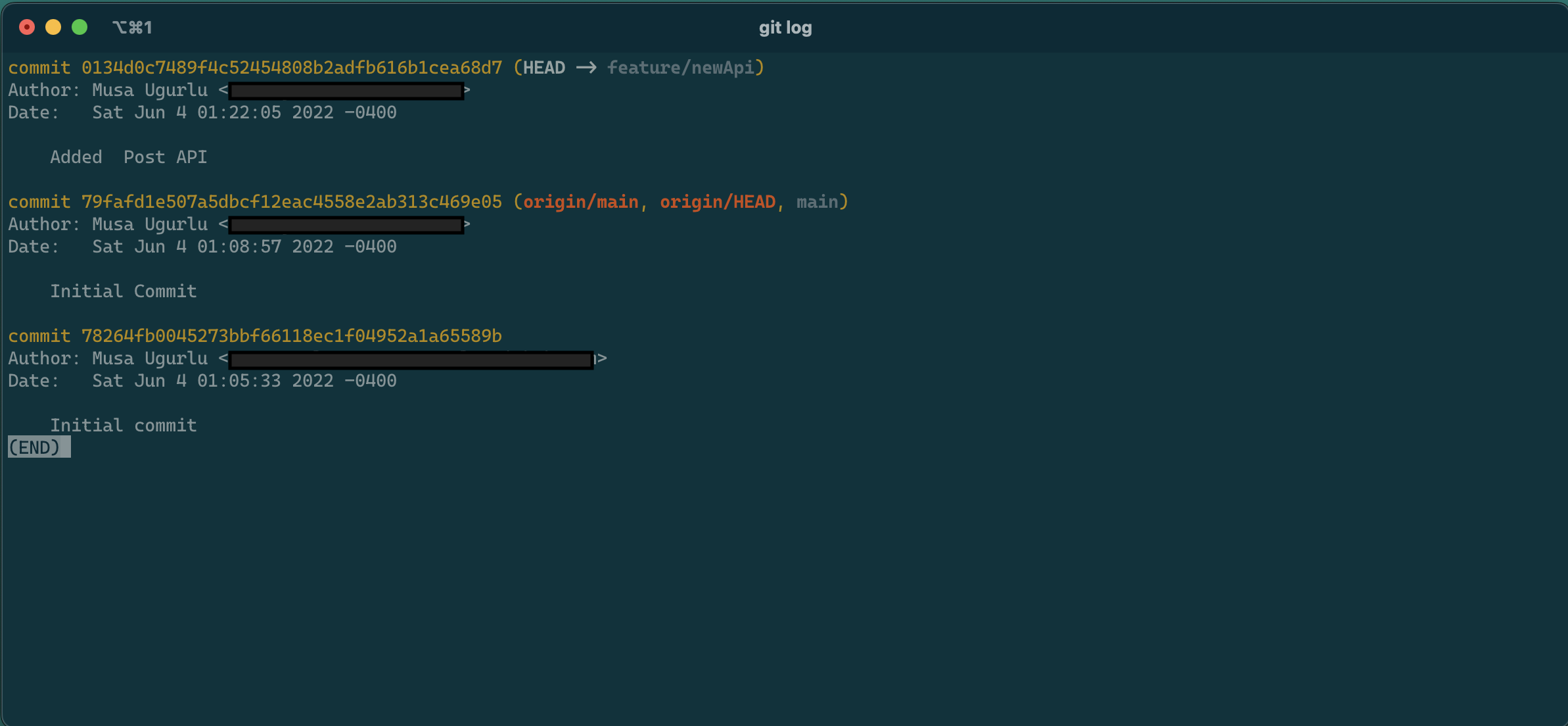Image resolution: width=1568 pixels, height=726 pixels.
Task: Click the yellow minimize window button
Action: click(53, 27)
